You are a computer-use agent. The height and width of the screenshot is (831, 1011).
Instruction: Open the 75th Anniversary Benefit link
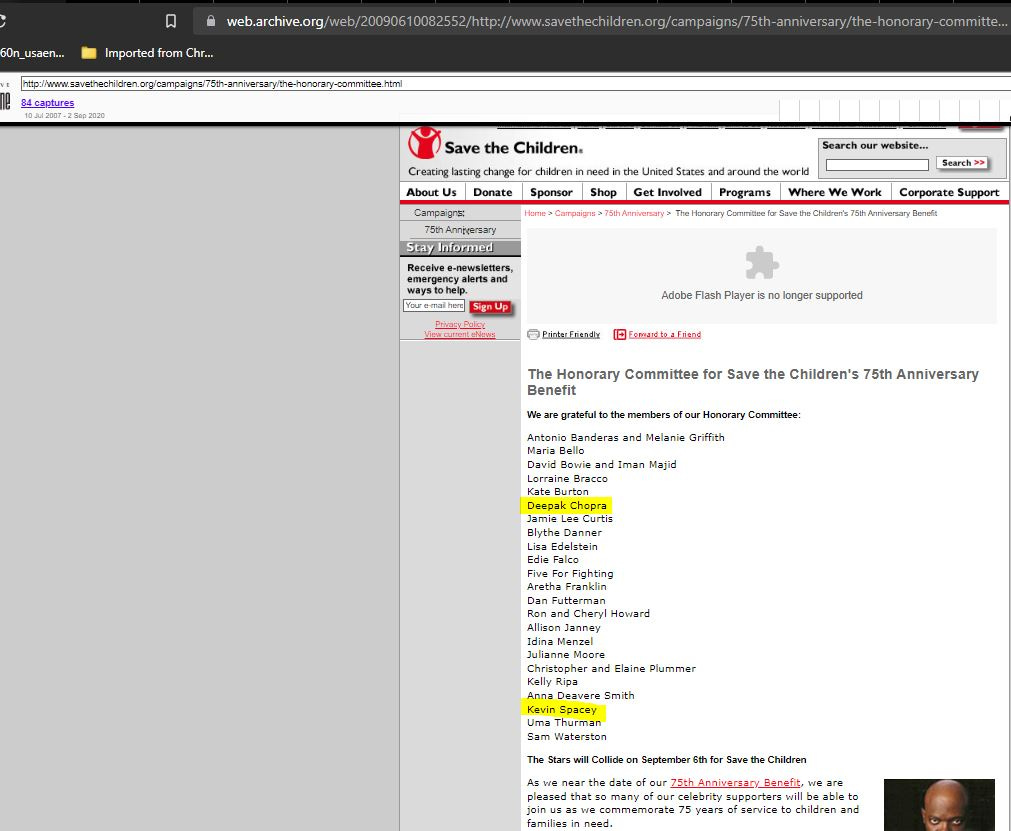[x=736, y=783]
